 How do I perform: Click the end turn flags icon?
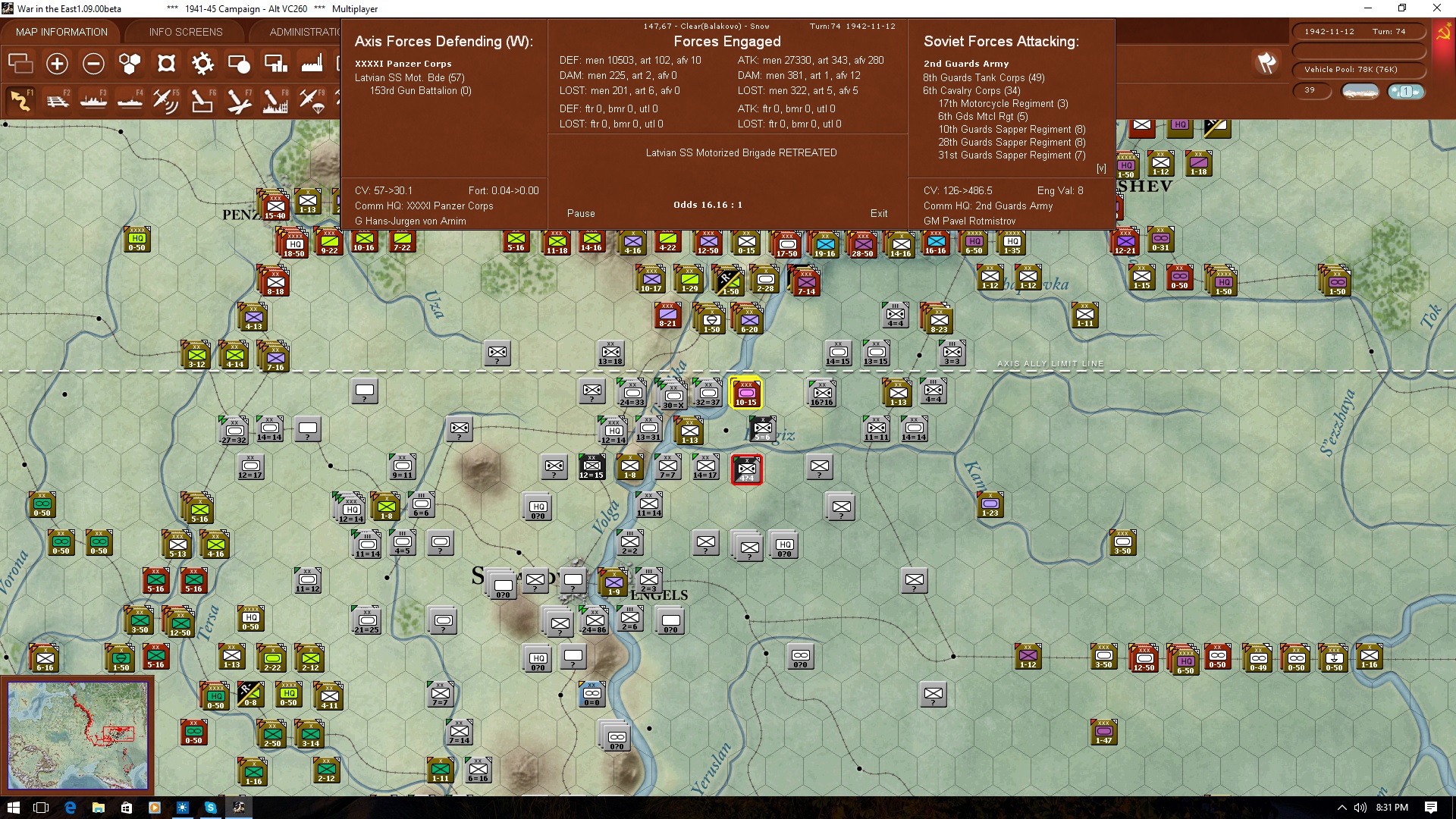click(x=1266, y=63)
